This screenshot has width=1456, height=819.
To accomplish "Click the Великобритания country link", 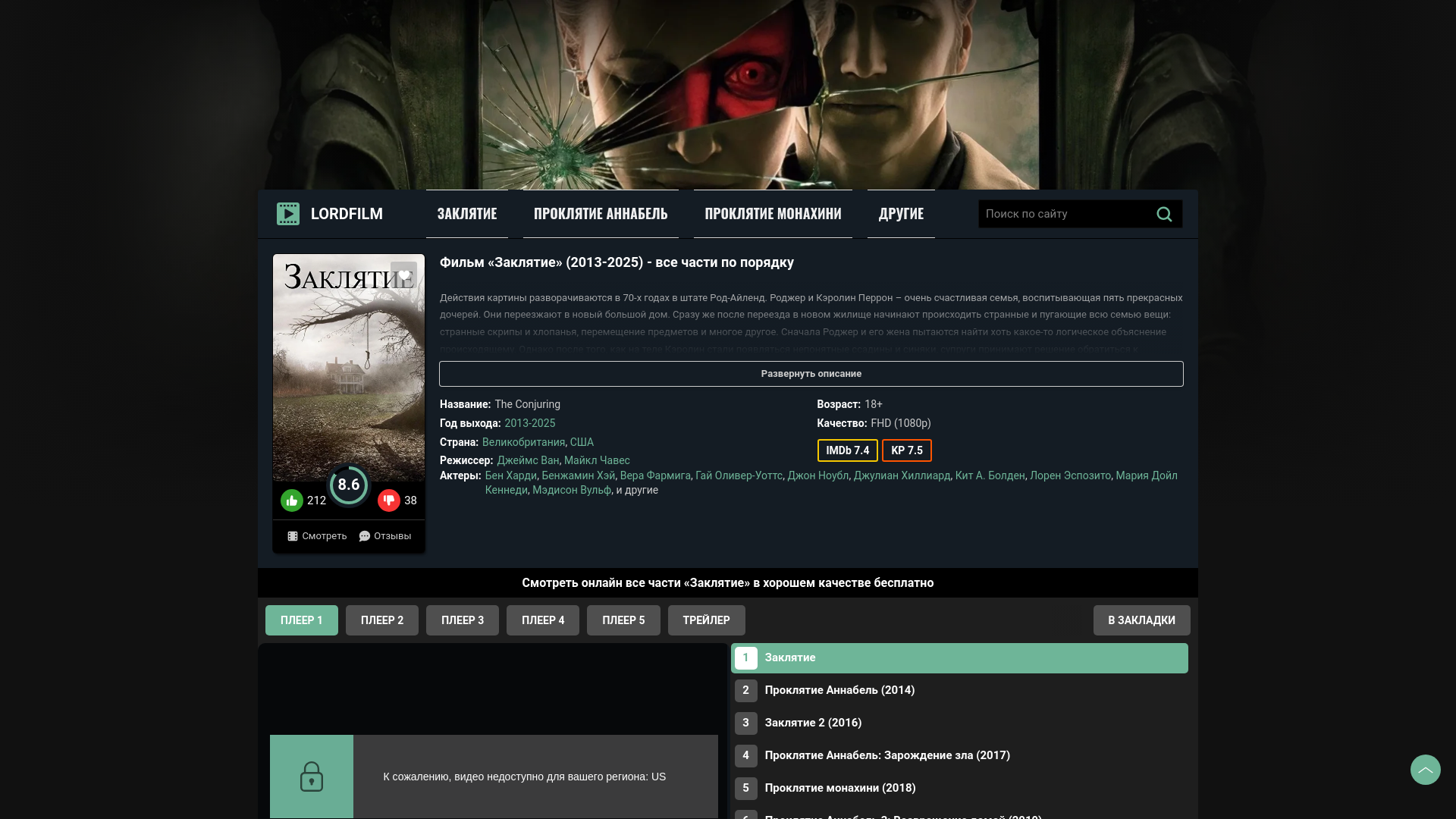I will click(523, 442).
